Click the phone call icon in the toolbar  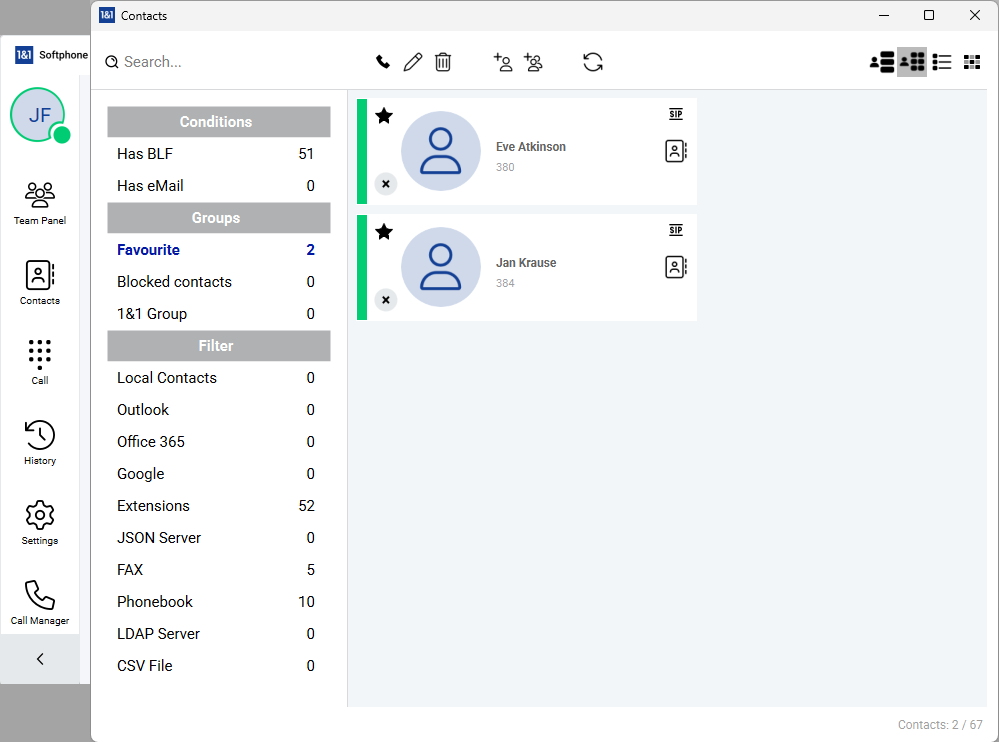(383, 62)
